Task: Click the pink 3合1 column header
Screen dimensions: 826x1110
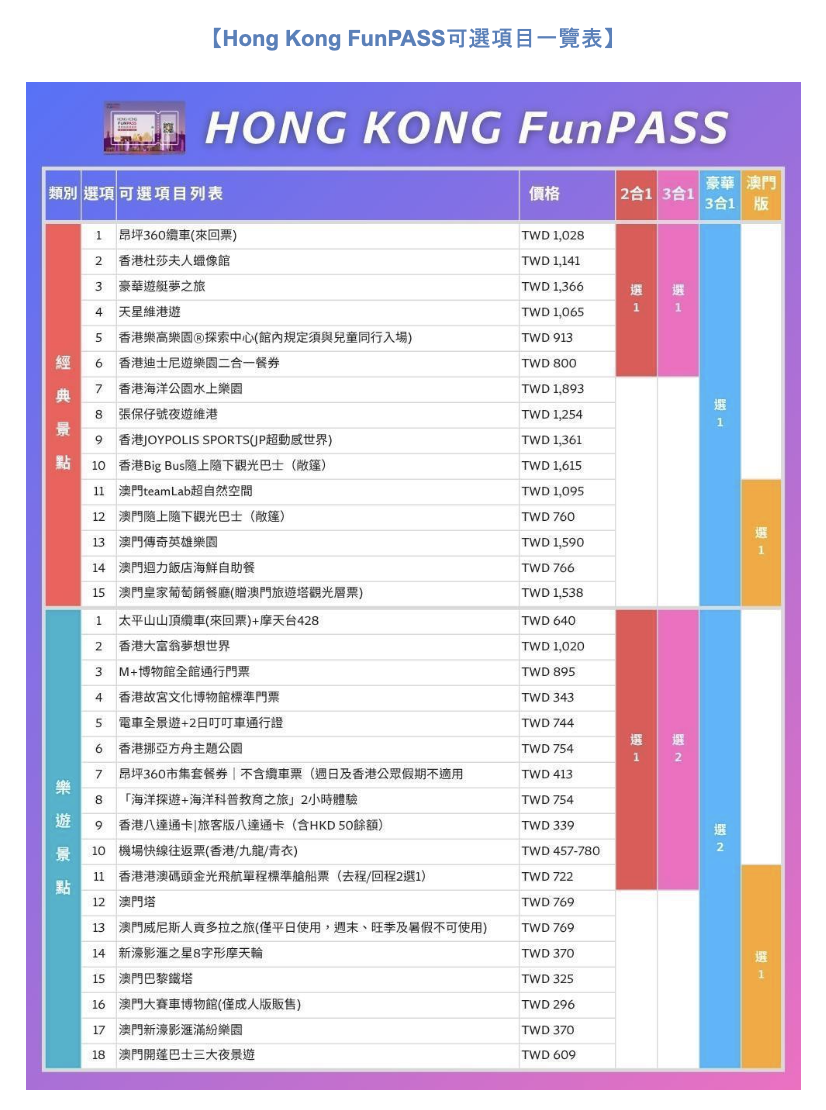Action: point(678,194)
